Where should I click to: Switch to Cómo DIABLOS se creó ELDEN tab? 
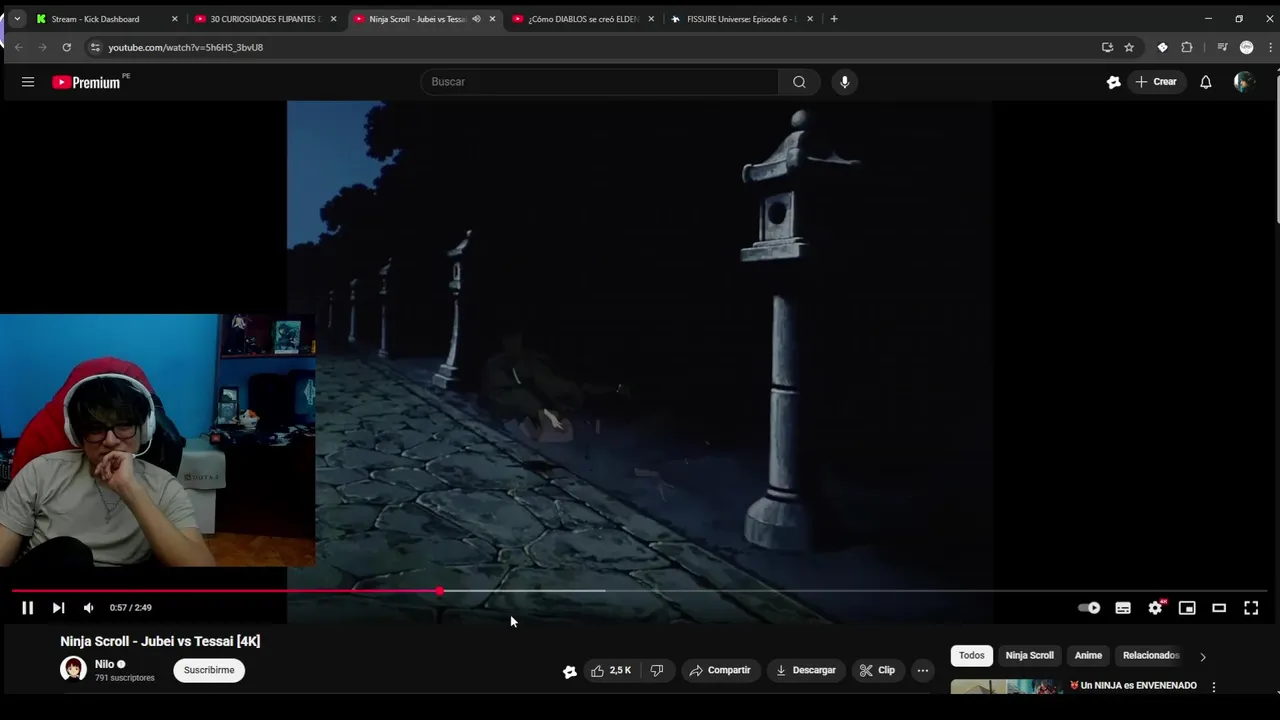pos(582,19)
